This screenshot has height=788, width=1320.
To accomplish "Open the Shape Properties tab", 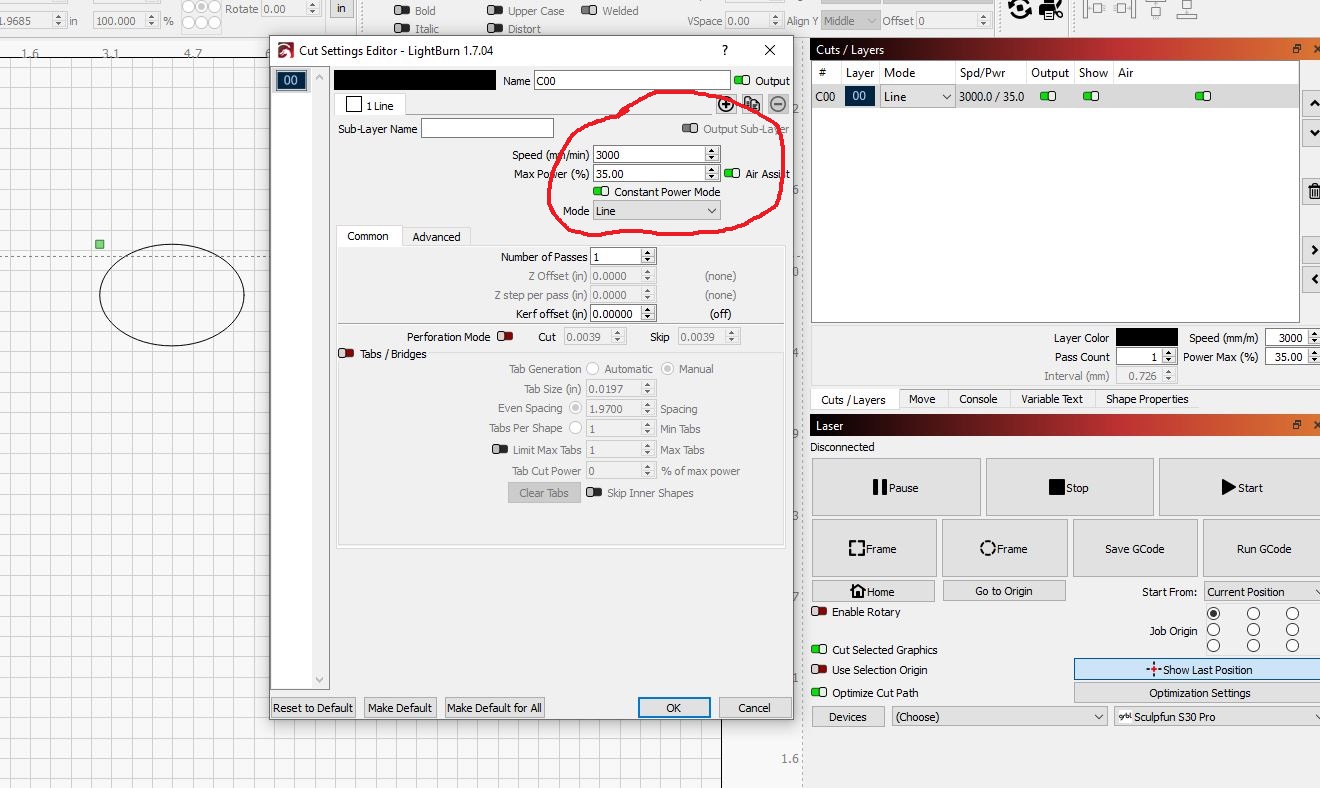I will [x=1147, y=398].
